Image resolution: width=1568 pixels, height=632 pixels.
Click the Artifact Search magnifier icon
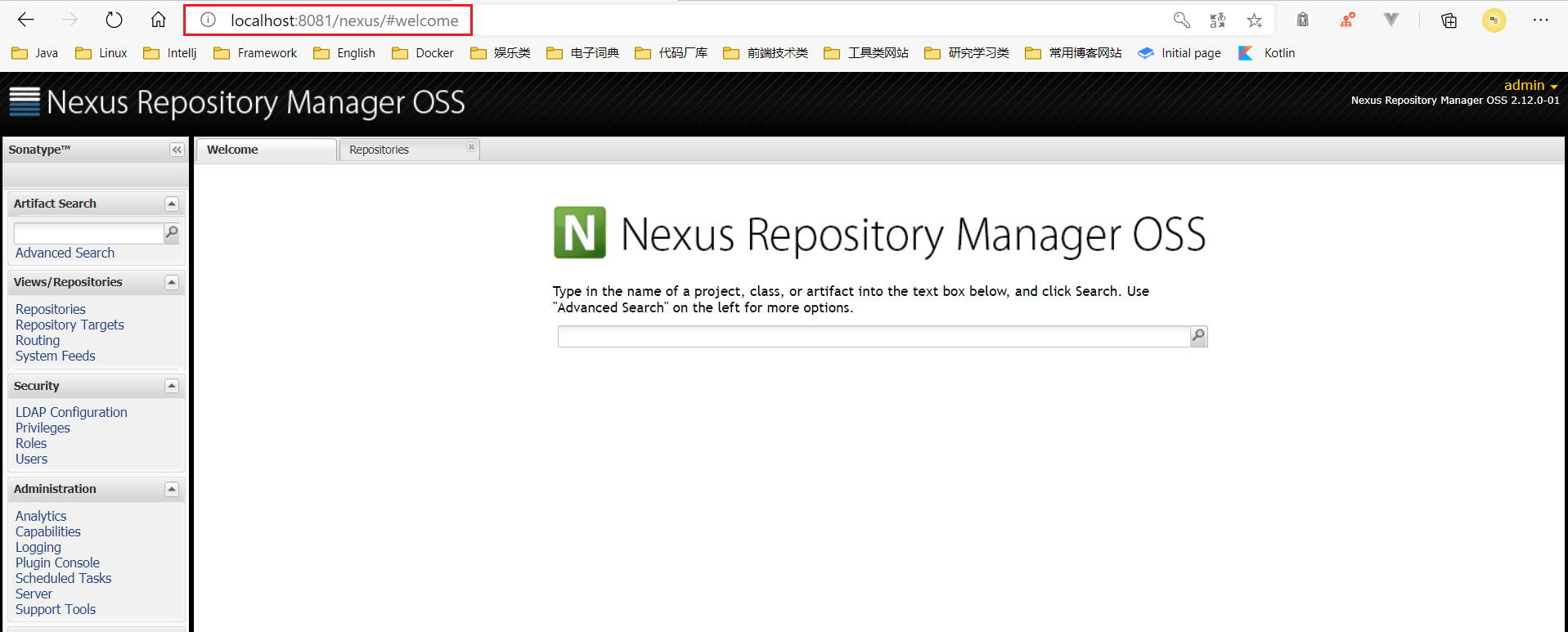172,233
